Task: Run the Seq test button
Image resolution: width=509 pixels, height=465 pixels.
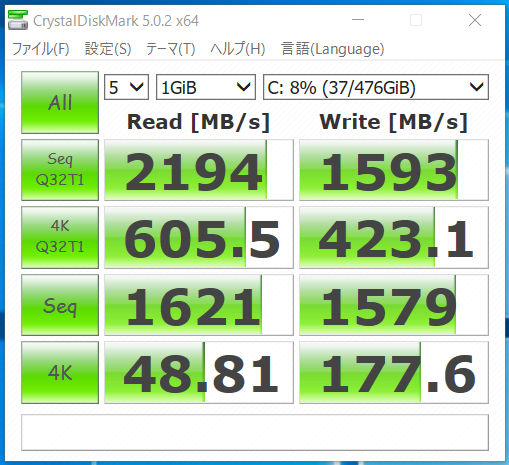Action: click(60, 305)
